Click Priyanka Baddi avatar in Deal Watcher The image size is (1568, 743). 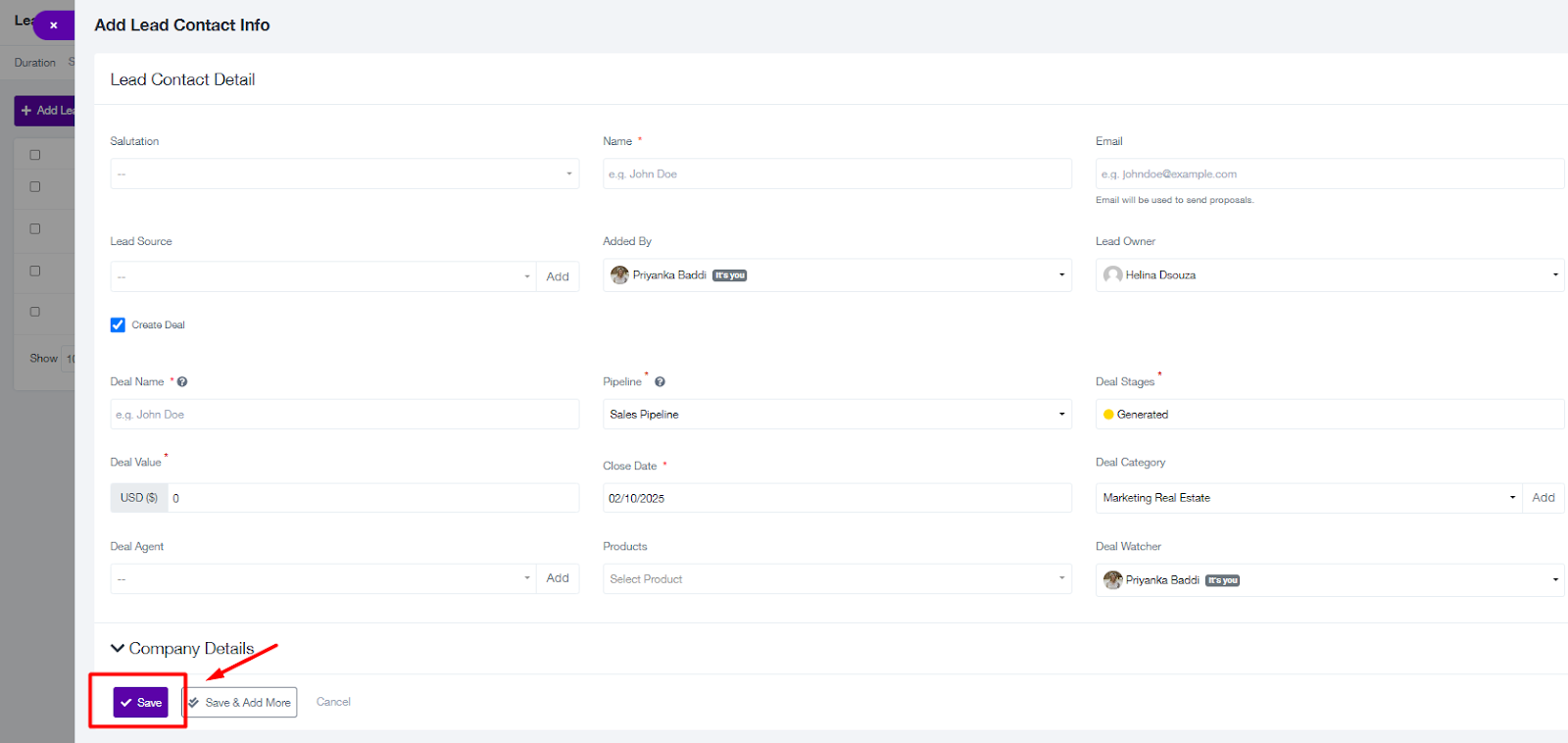coord(1112,580)
